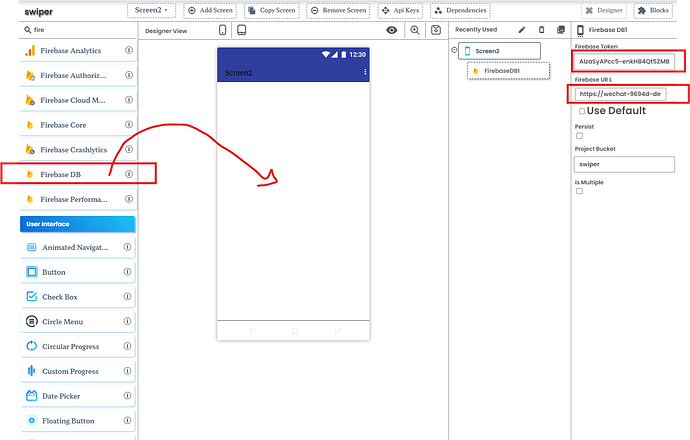Click the pencil rename icon in component tree
The image size is (690, 440).
click(x=521, y=30)
